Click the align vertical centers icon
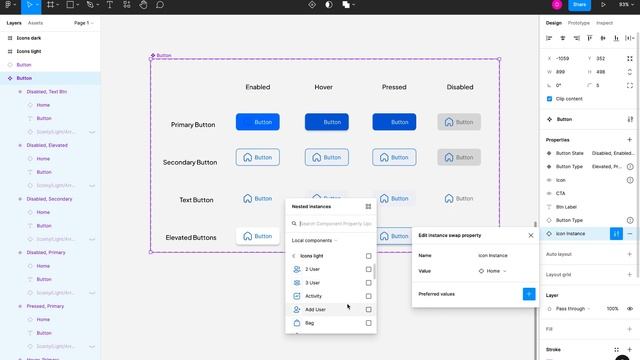The height and width of the screenshot is (360, 640). (x=603, y=38)
